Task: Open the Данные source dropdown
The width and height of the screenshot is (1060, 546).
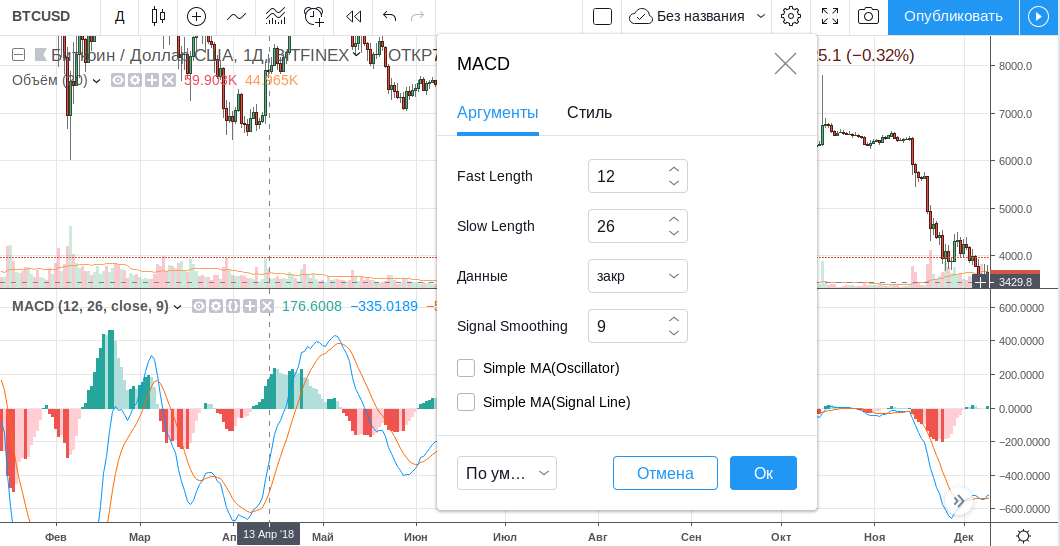Action: click(x=637, y=276)
